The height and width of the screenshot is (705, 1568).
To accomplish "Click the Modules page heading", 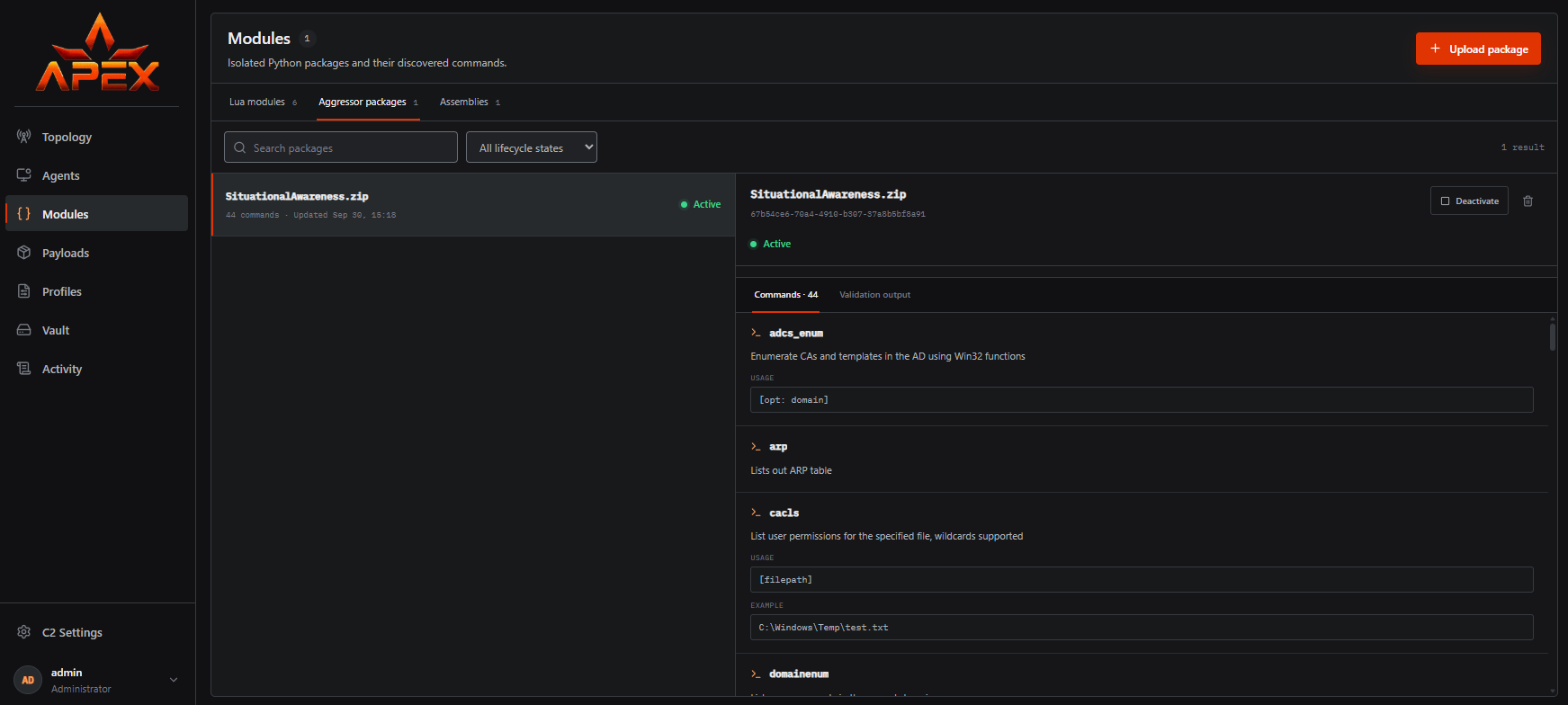I will 259,38.
